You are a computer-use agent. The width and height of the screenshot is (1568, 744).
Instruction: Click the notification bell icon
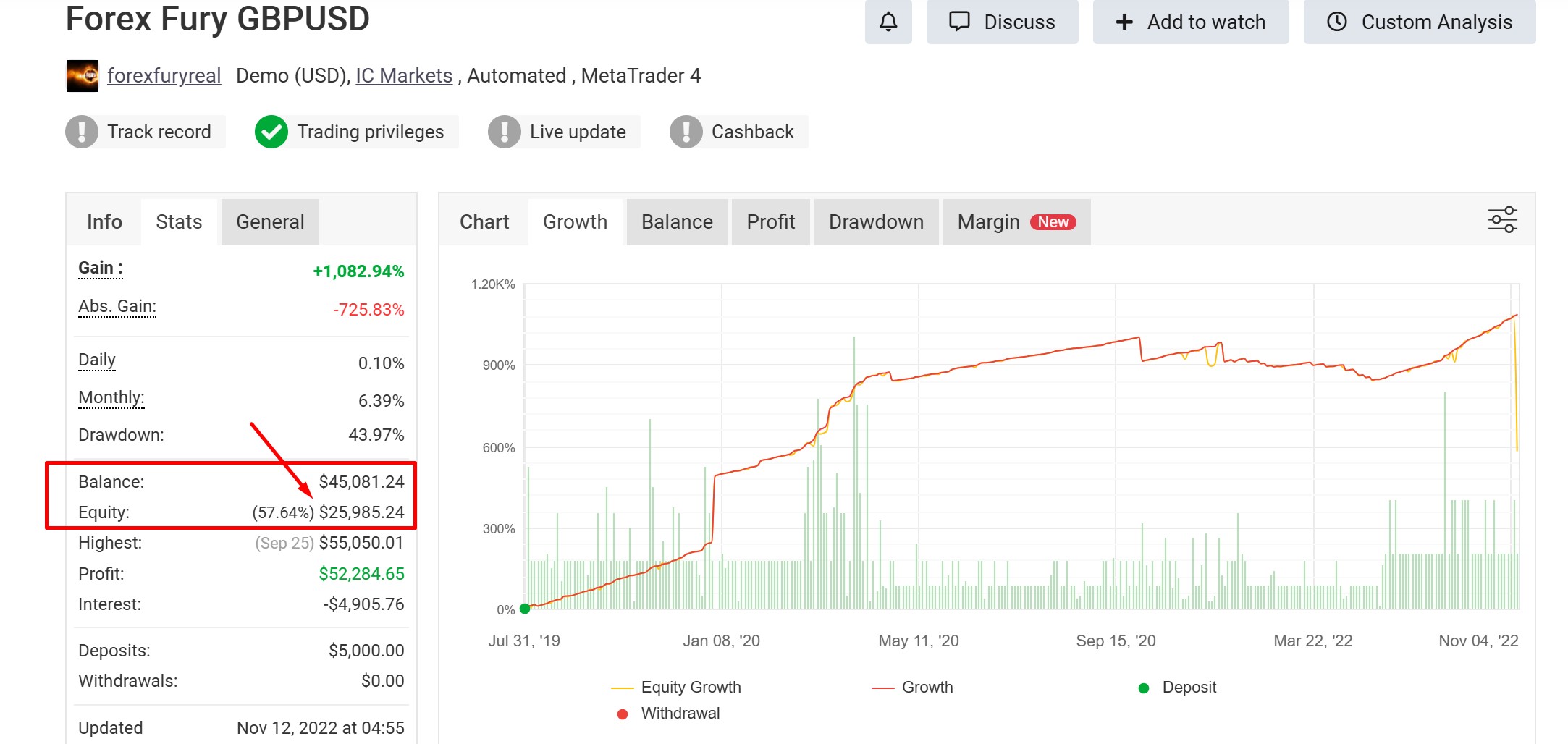[888, 22]
